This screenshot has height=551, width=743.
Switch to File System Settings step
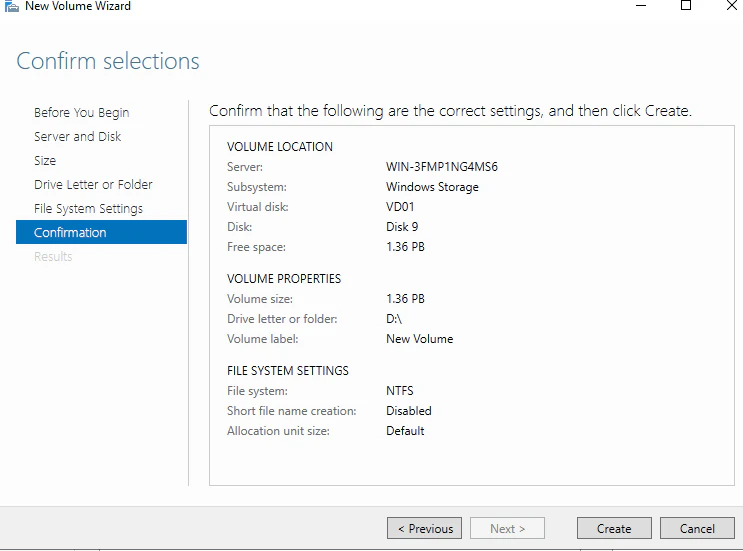(88, 208)
